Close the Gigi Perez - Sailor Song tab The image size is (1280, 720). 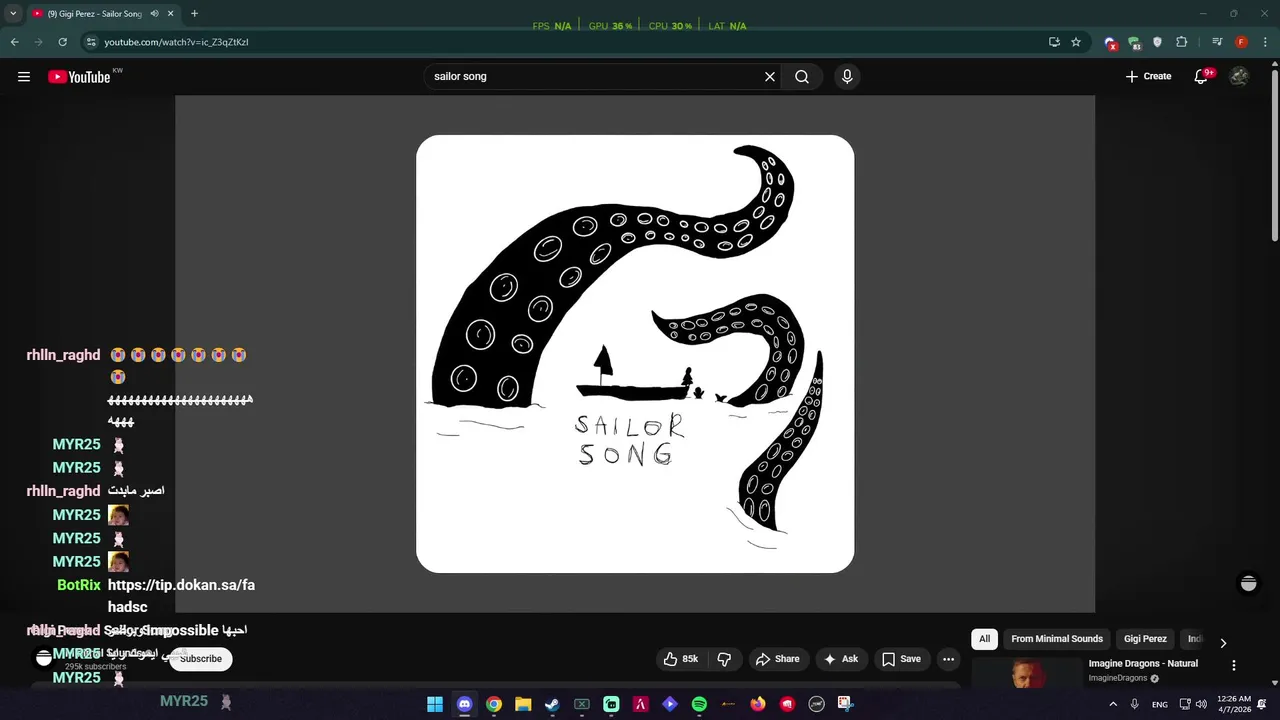[x=170, y=14]
